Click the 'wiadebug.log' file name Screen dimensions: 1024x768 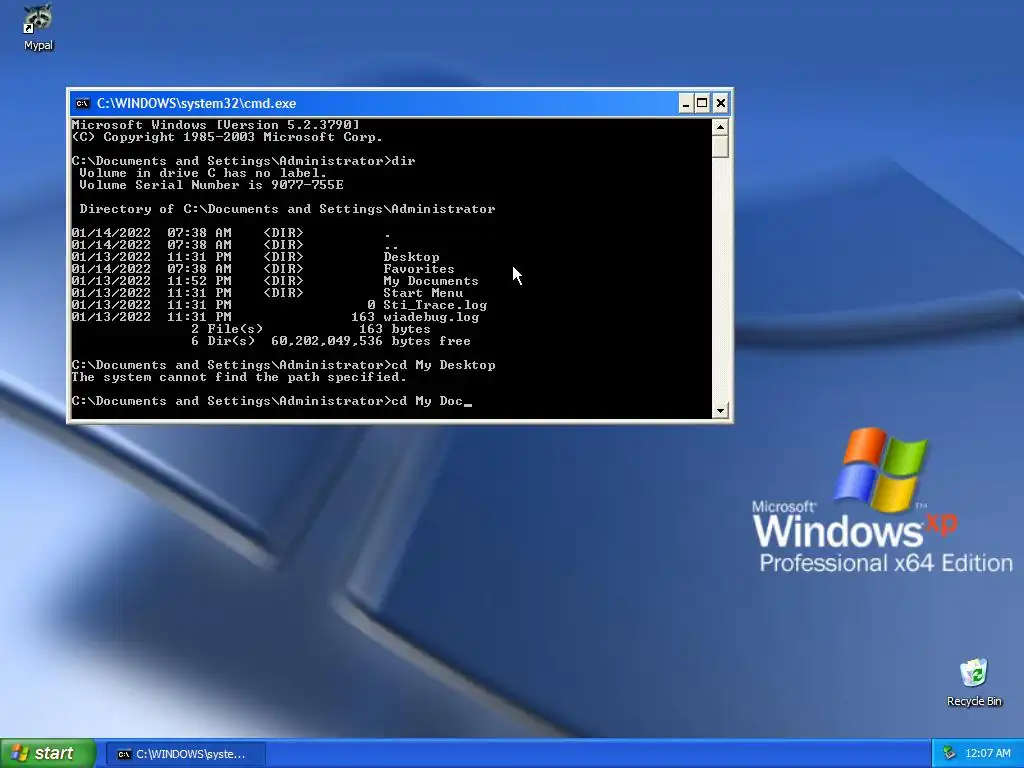[x=431, y=317]
